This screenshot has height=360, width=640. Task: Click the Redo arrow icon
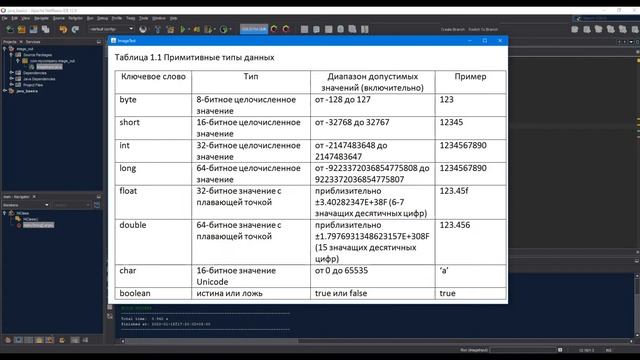[75, 29]
